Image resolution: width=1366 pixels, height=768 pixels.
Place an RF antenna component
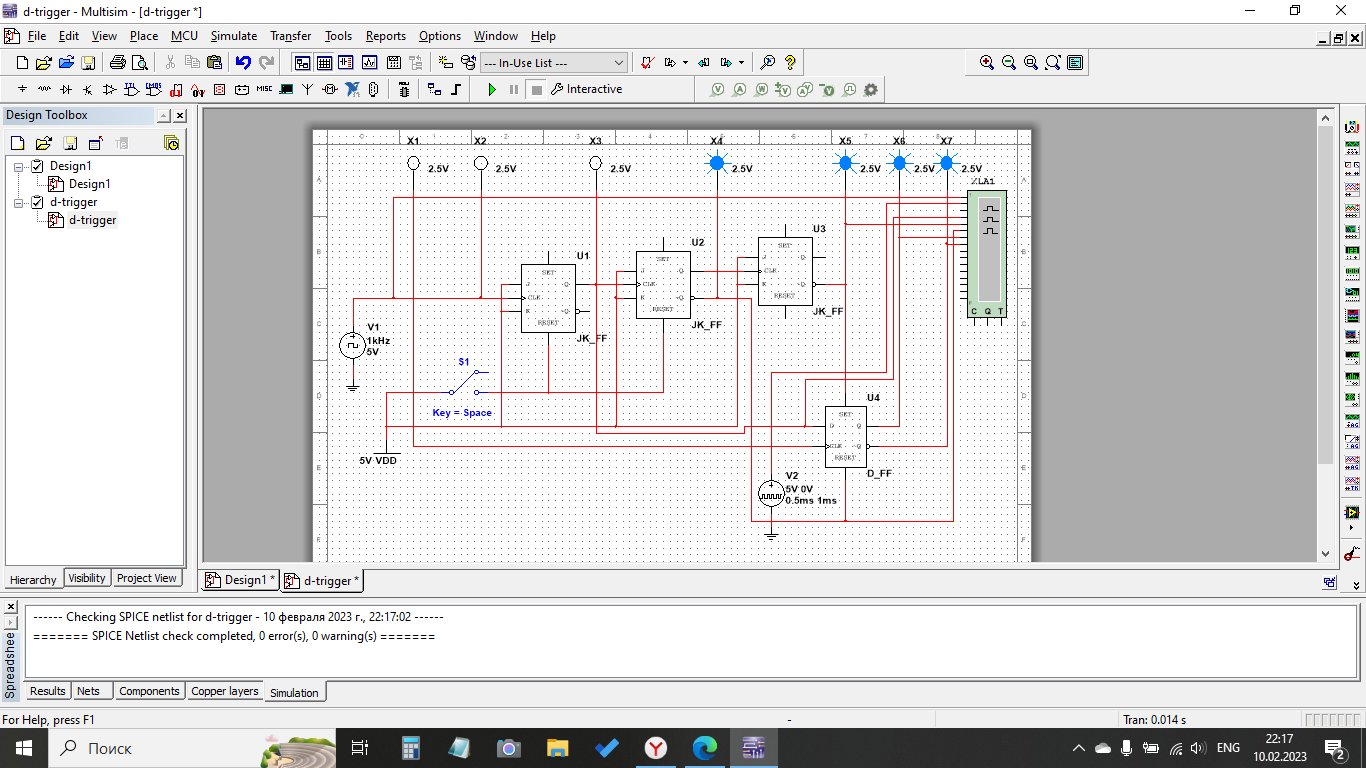(308, 89)
